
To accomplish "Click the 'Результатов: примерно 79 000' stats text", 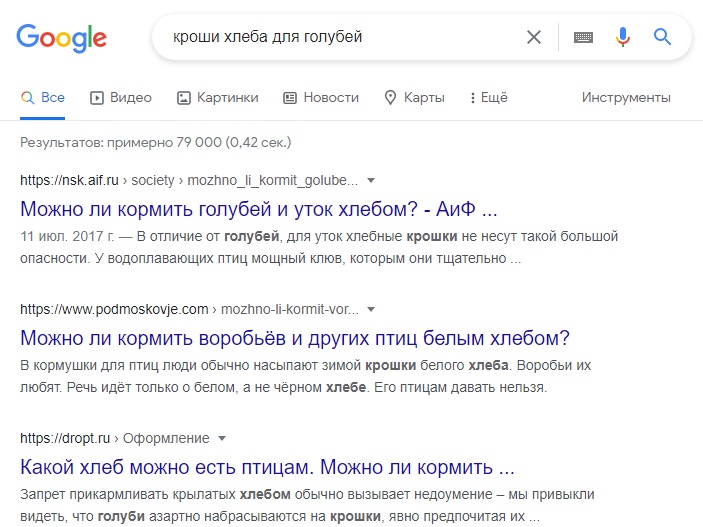I will pyautogui.click(x=156, y=143).
